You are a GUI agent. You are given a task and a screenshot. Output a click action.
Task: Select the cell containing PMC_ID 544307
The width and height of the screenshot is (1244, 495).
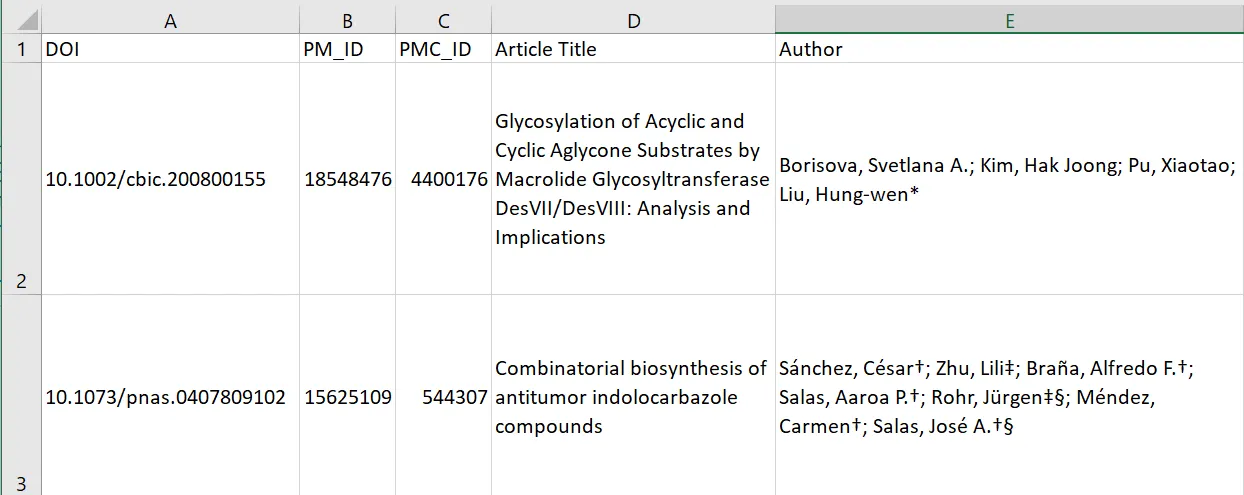point(443,397)
